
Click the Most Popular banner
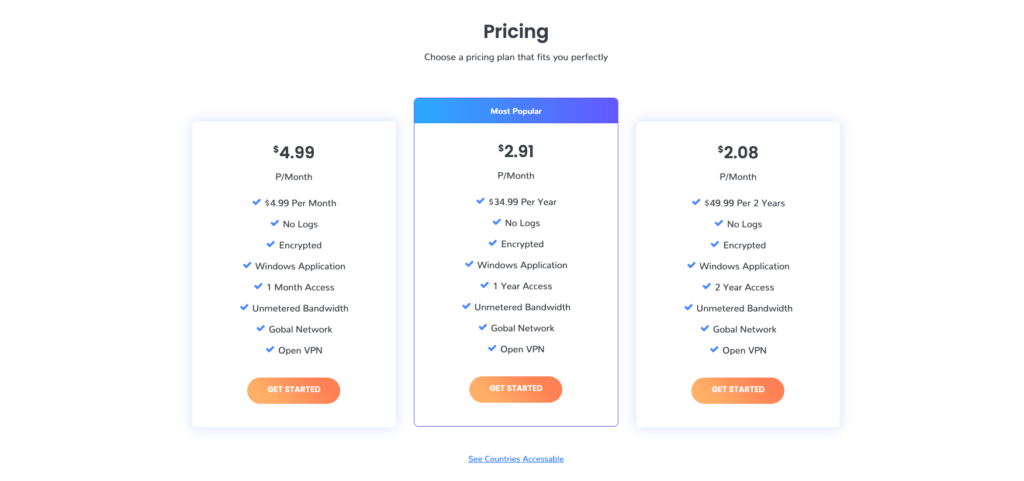click(x=516, y=111)
